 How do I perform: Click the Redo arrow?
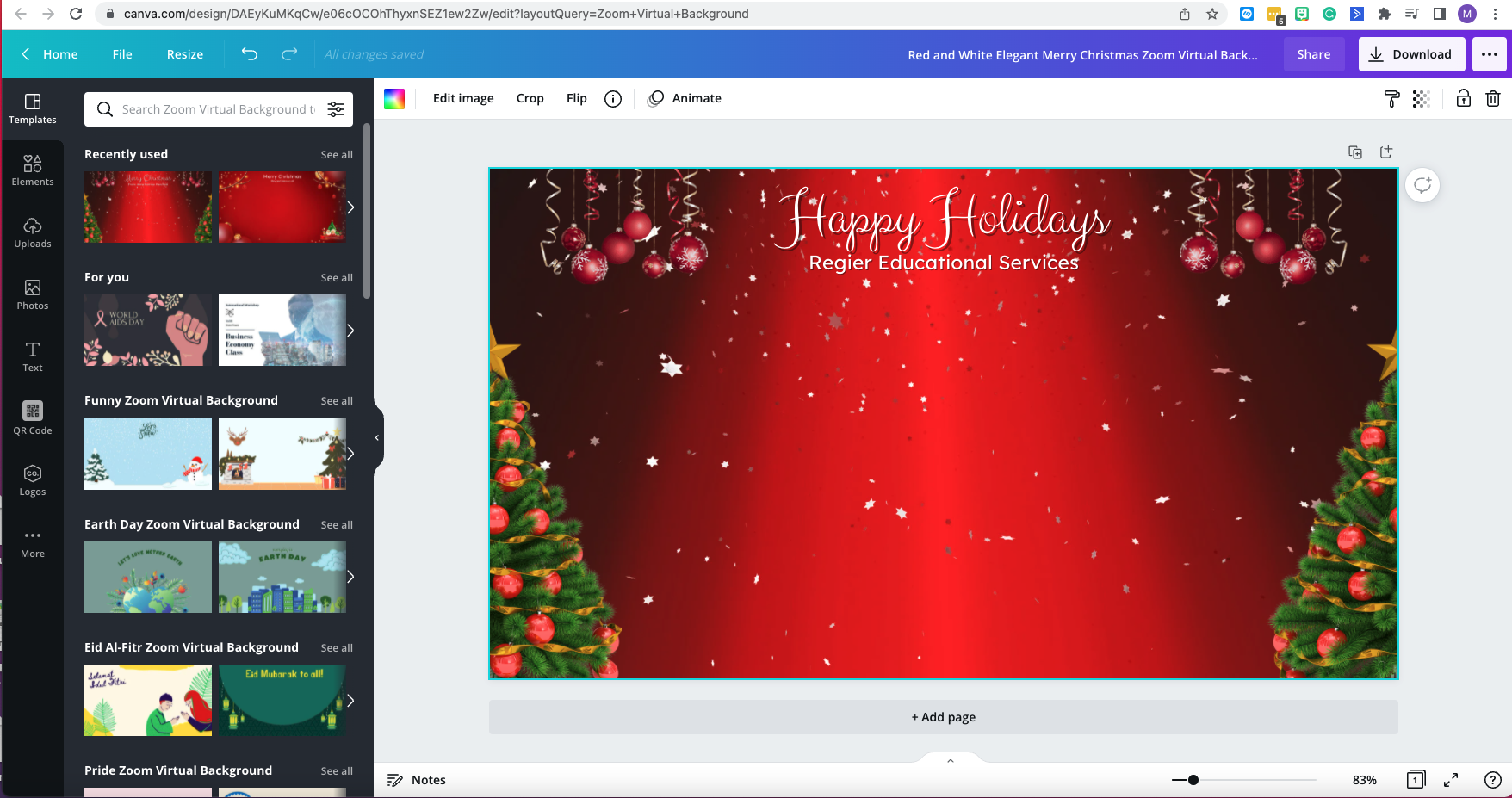click(289, 54)
